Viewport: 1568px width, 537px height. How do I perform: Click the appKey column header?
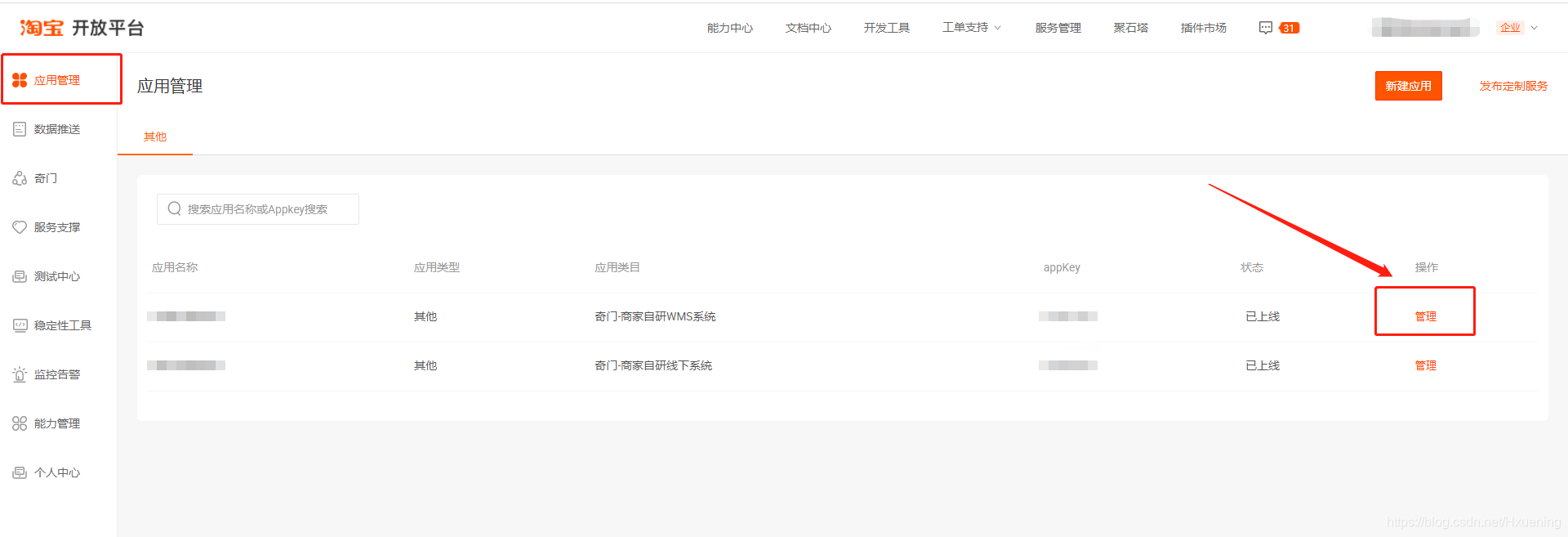coord(1062,267)
